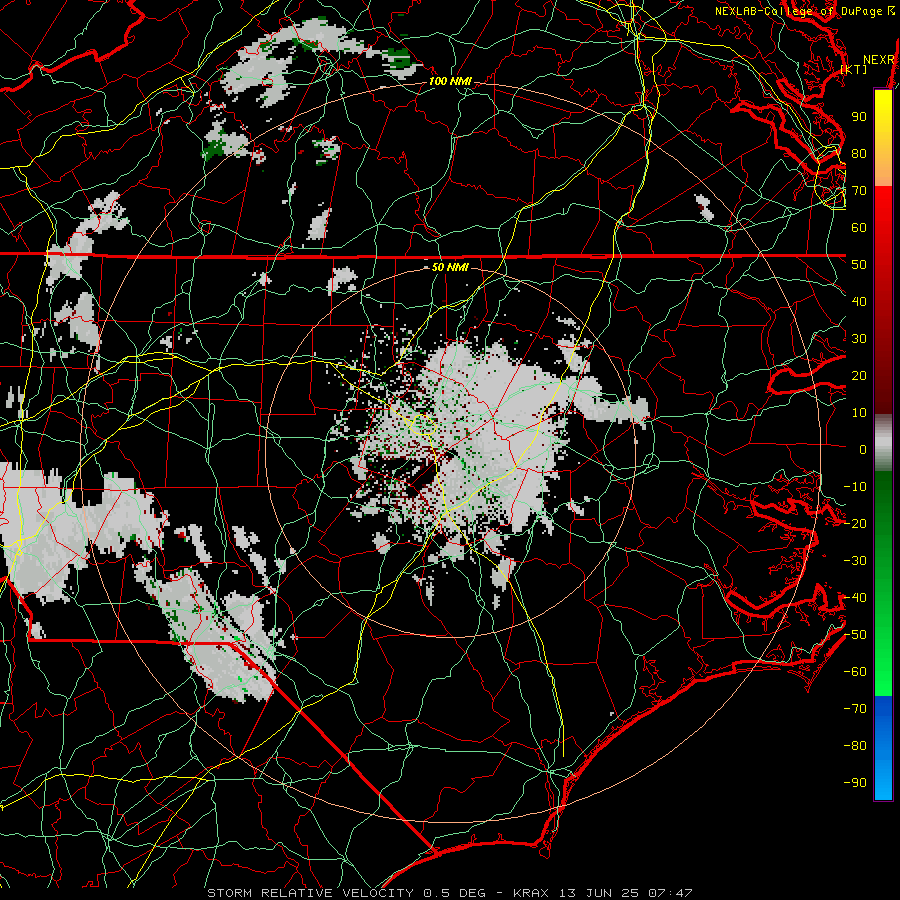Viewport: 900px width, 900px height.
Task: Click the -50 value on the velocity scale
Action: click(855, 635)
